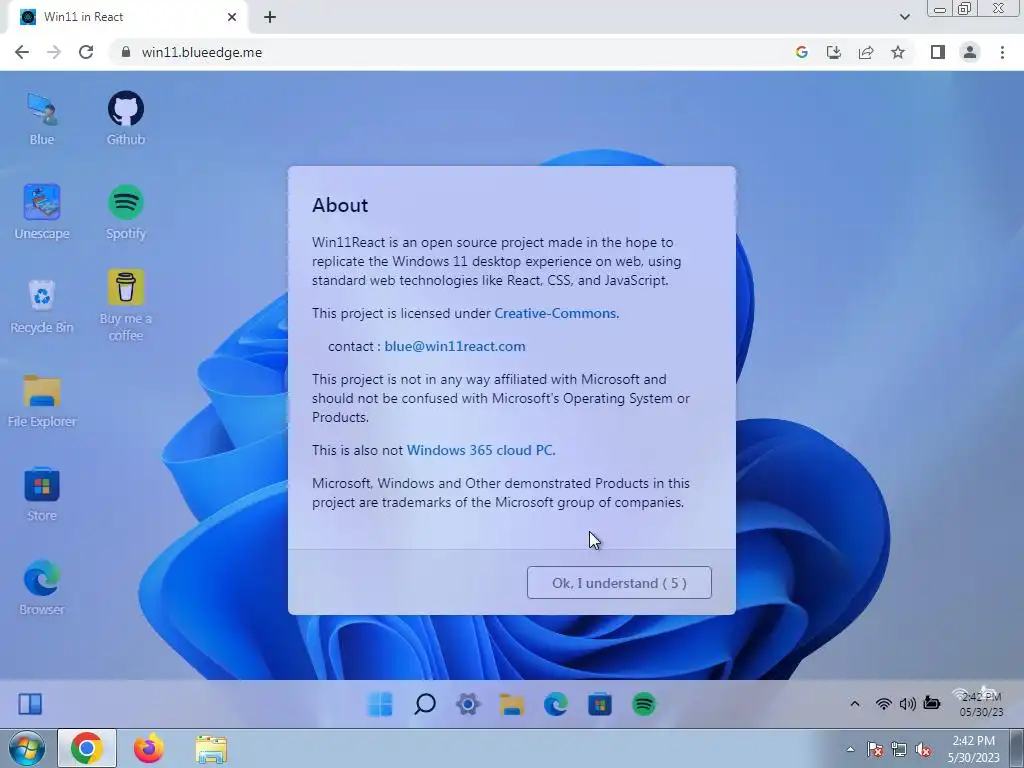Open the Spotify desktop shortcut
This screenshot has height=768, width=1024.
(125, 212)
